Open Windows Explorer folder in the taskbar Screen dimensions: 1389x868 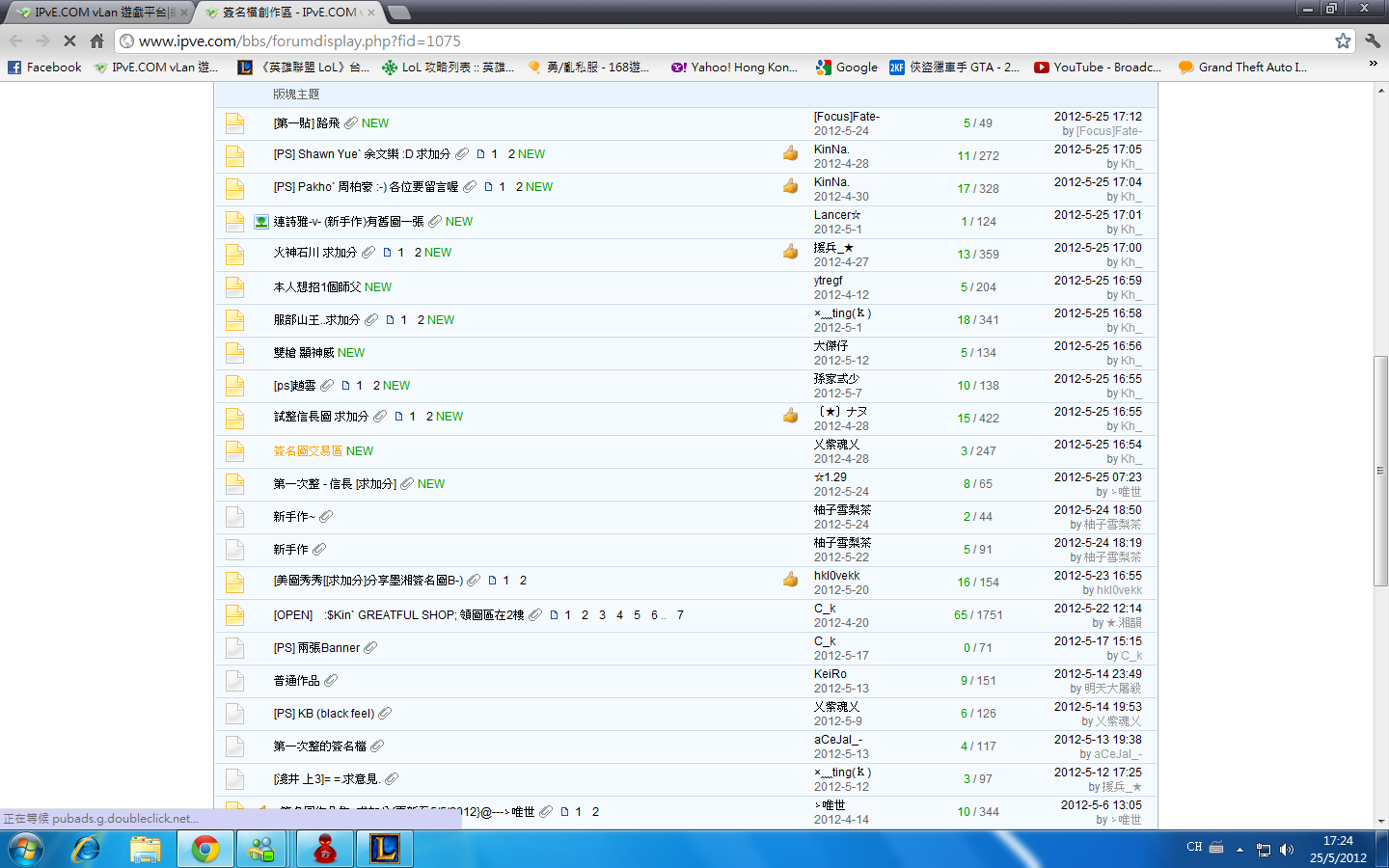(x=146, y=849)
